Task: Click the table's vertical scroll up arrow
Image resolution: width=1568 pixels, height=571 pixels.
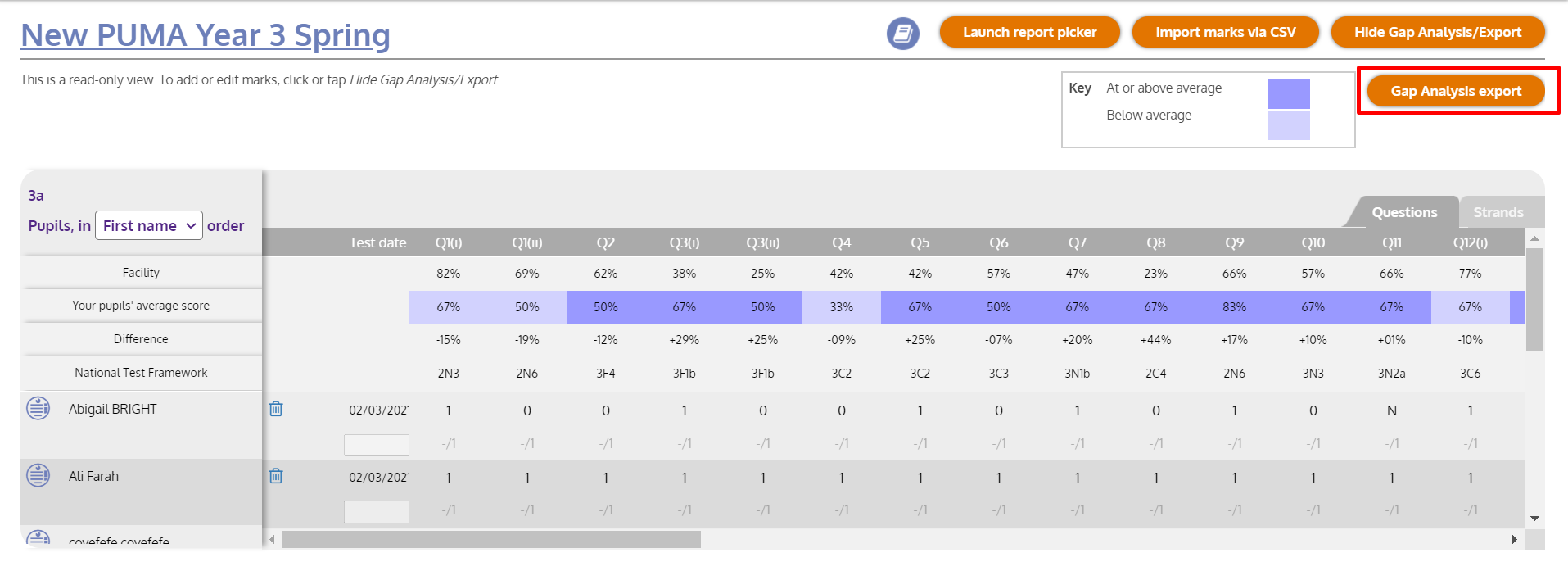Action: click(1534, 238)
